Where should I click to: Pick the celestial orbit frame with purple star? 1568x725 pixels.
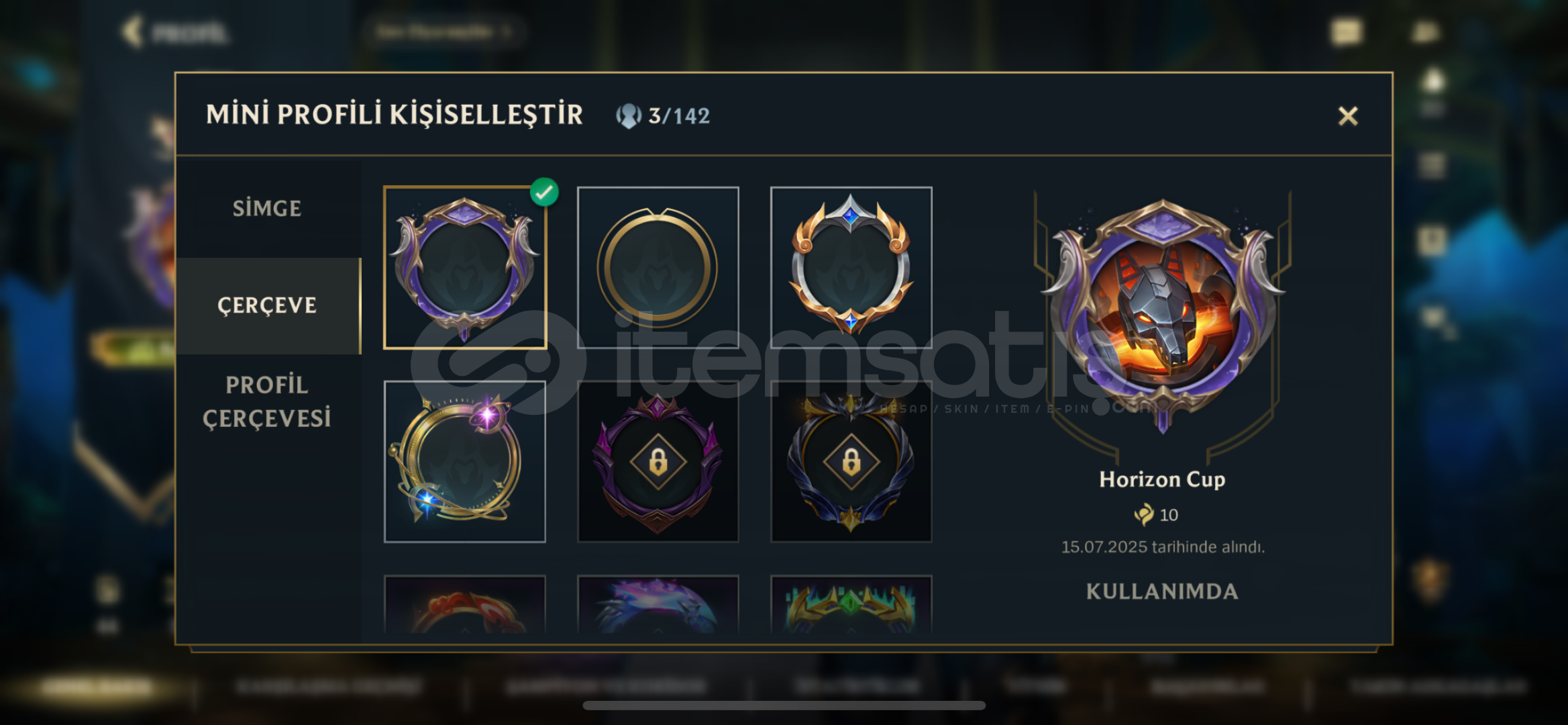(x=464, y=462)
